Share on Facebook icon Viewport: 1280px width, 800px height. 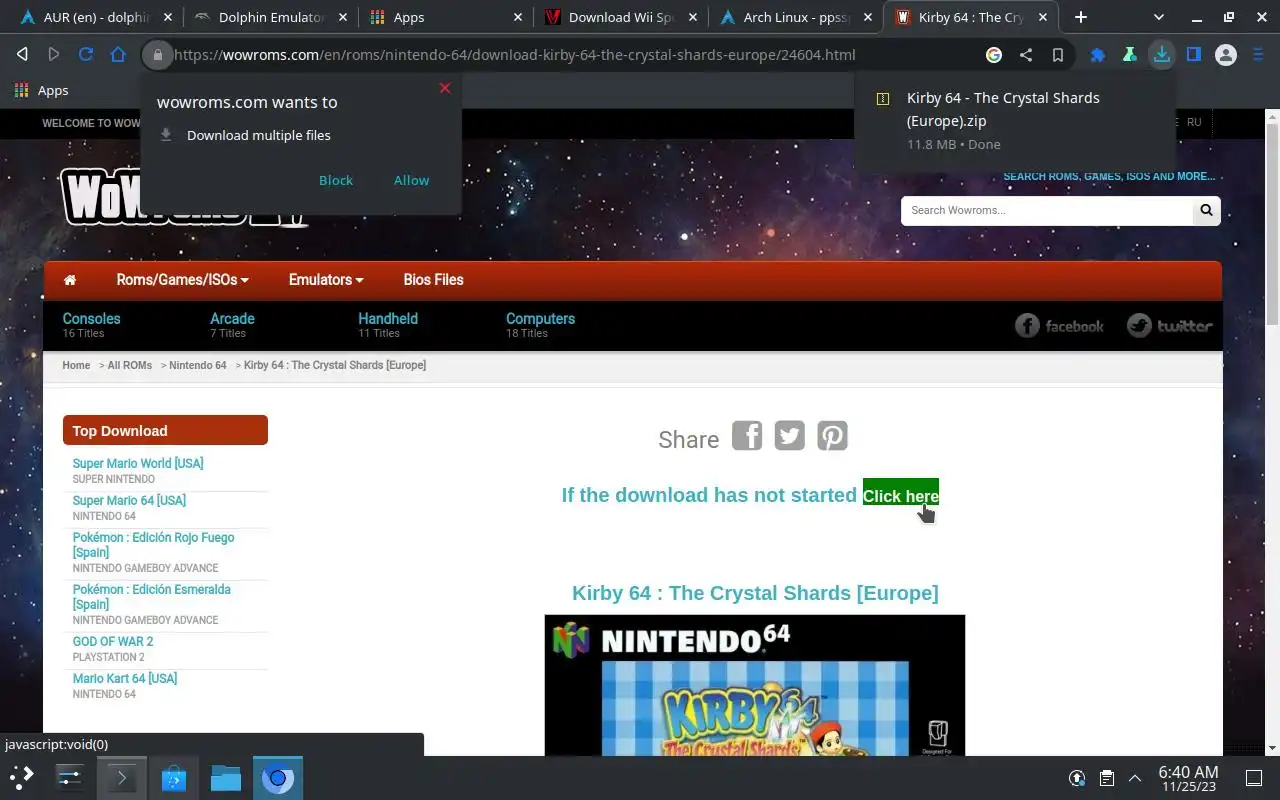tap(747, 436)
